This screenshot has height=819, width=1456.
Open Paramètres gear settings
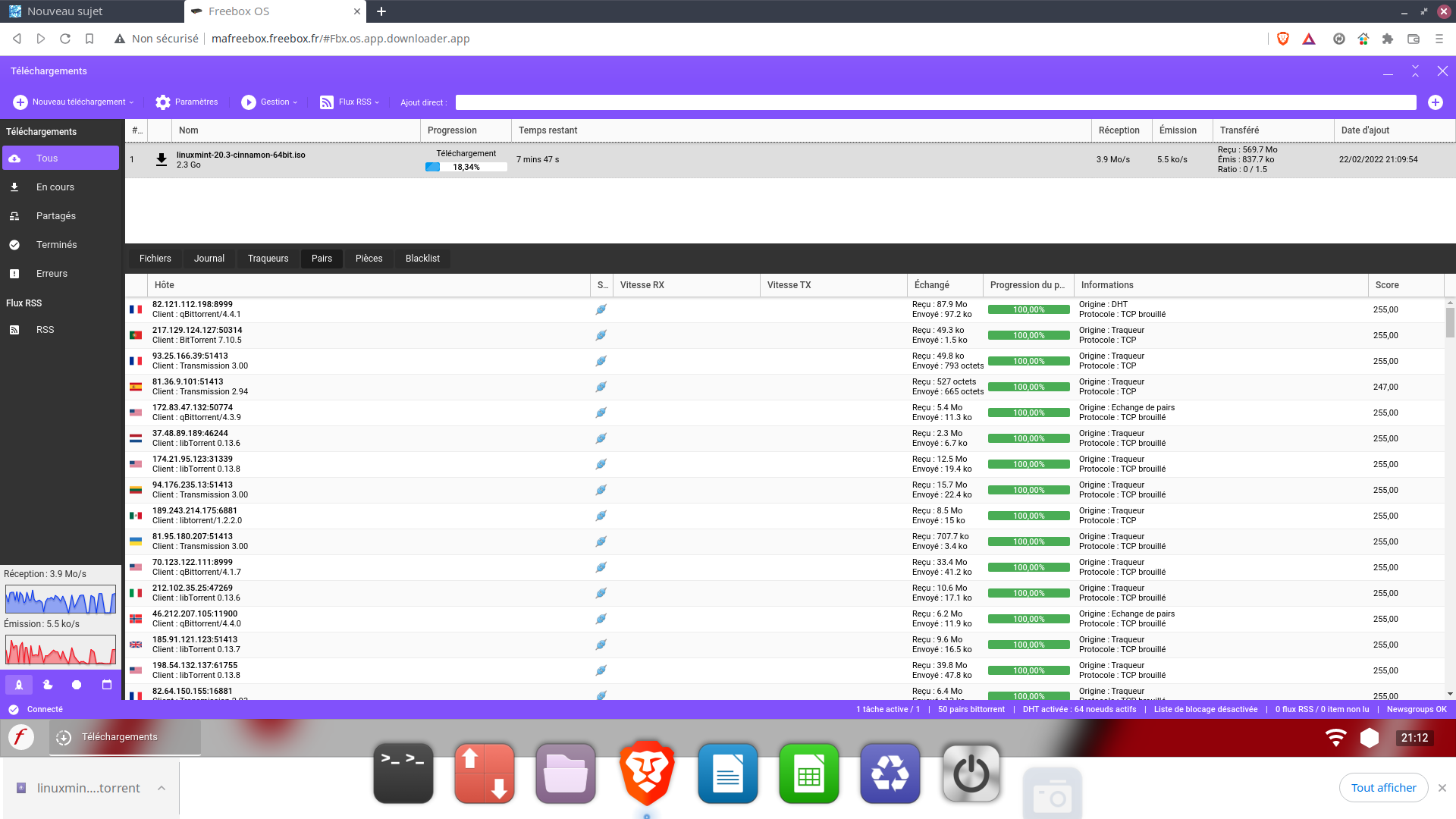187,102
